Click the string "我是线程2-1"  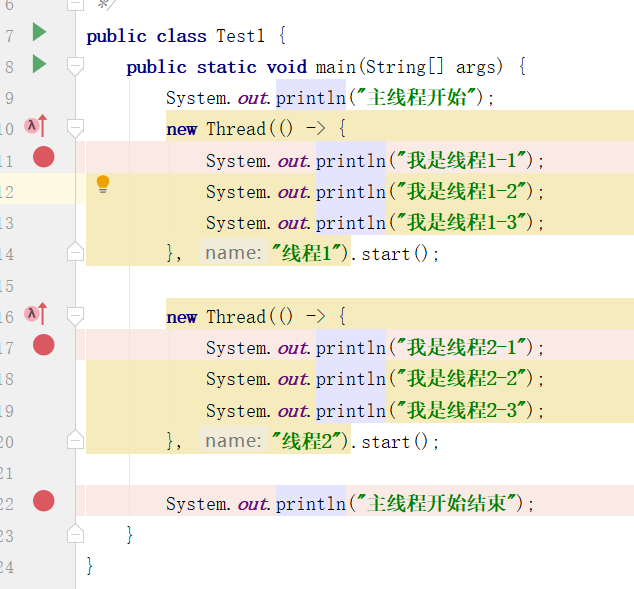463,347
